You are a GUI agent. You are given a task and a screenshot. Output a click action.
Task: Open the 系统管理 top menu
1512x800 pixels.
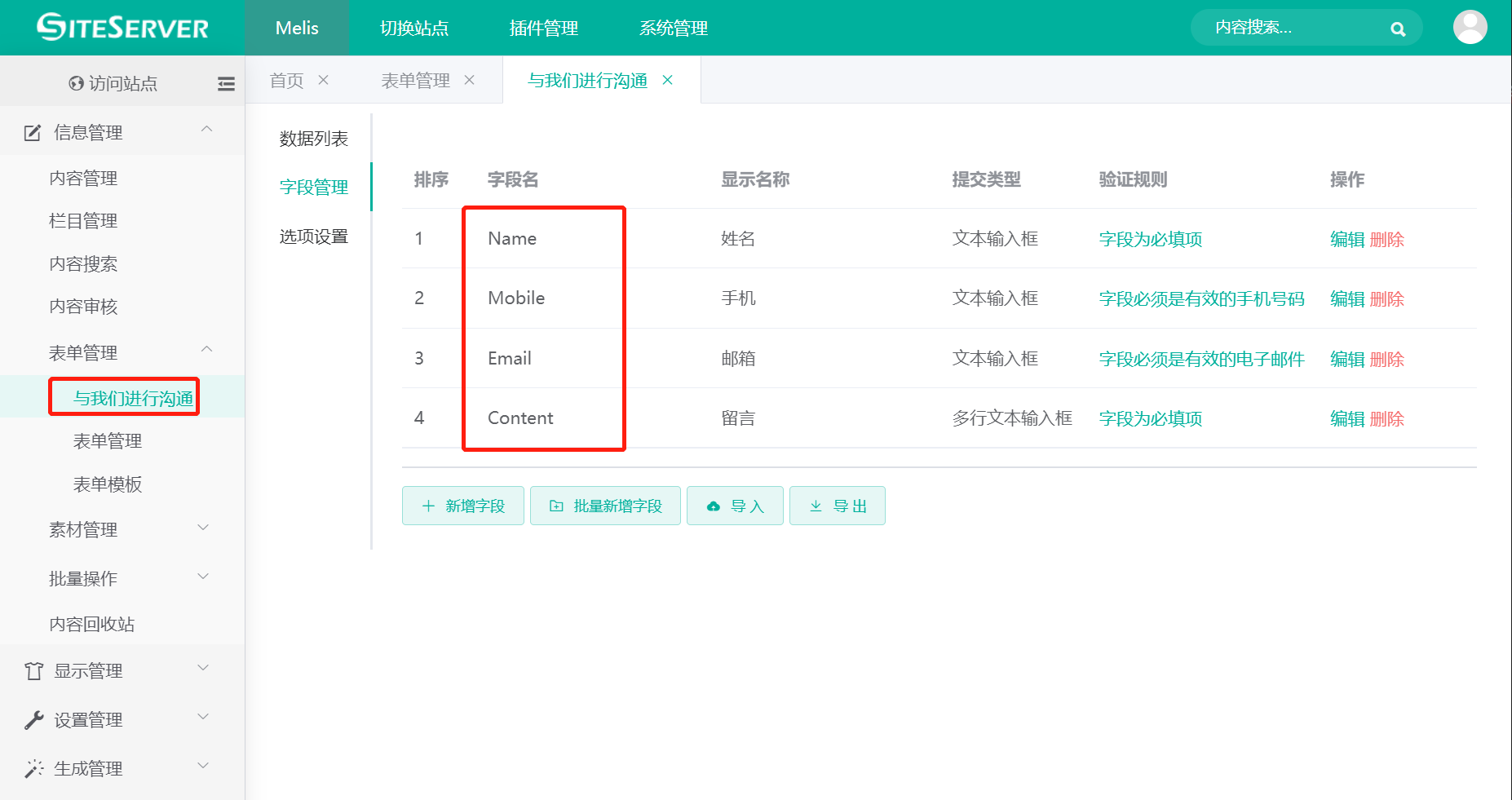[673, 29]
